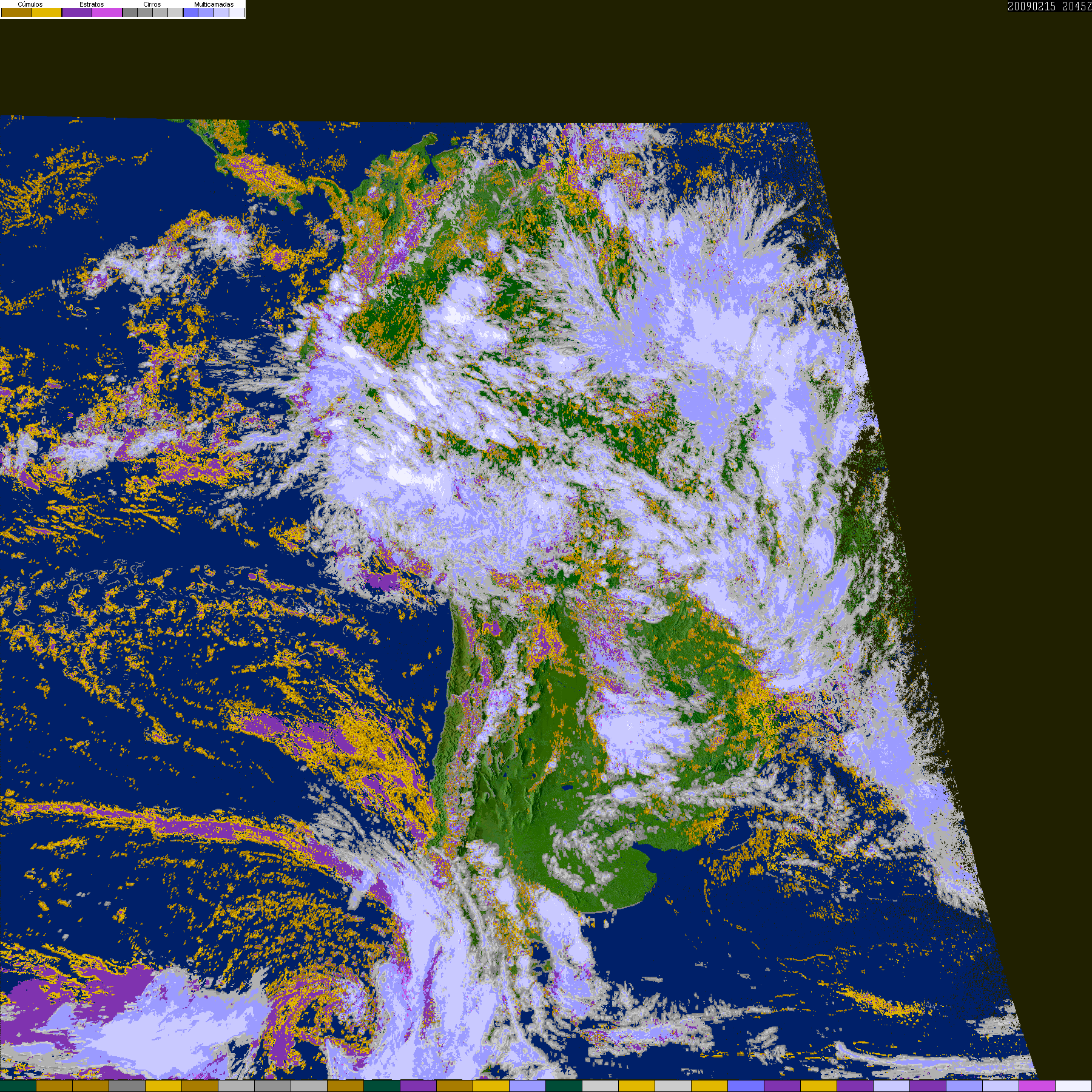Screen dimensions: 1092x1092
Task: Select the leftmost dark green bottom-strip cell
Action: point(18,1087)
